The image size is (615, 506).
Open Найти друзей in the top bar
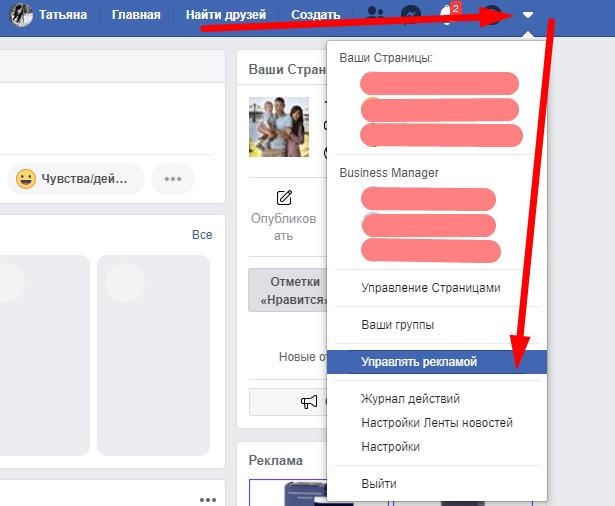[x=226, y=15]
